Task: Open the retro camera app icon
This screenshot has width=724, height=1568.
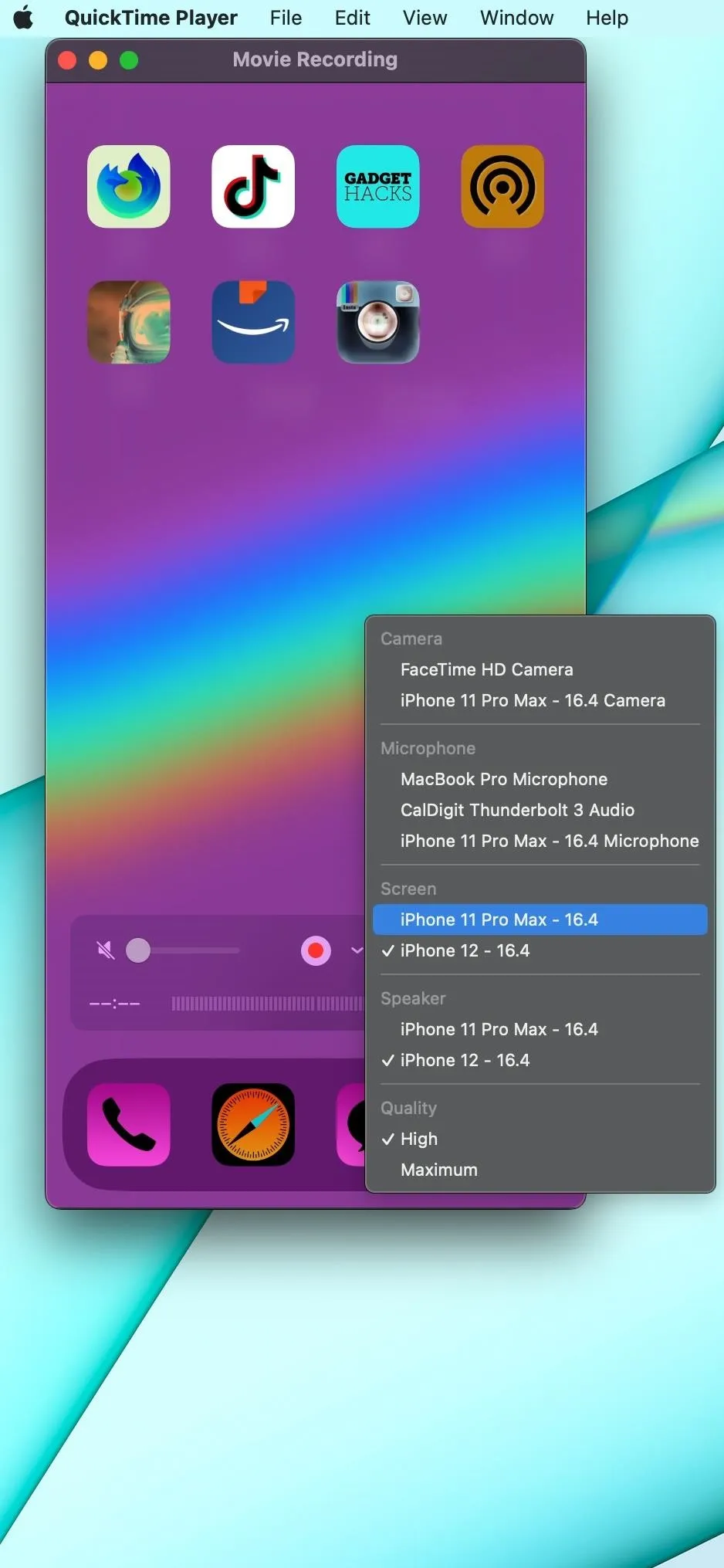Action: coord(378,322)
